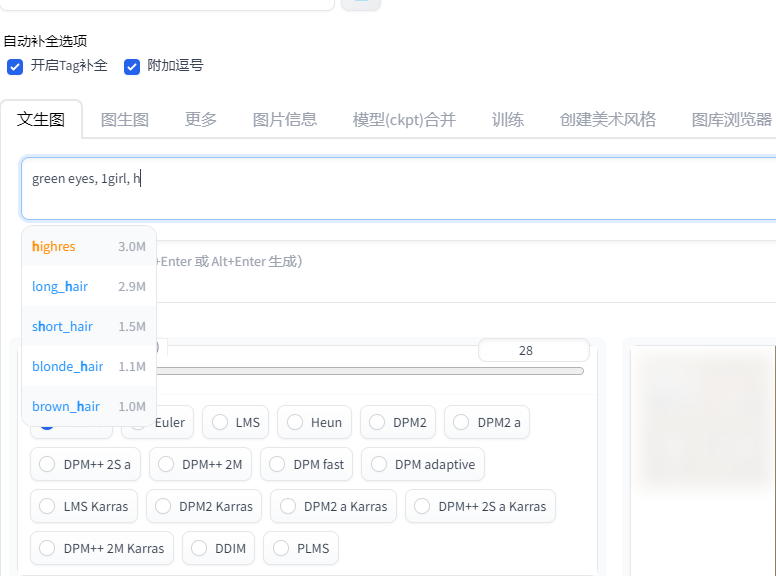Viewport: 776px width, 576px height.
Task: Uncheck the 附加逗号 option
Action: (132, 66)
